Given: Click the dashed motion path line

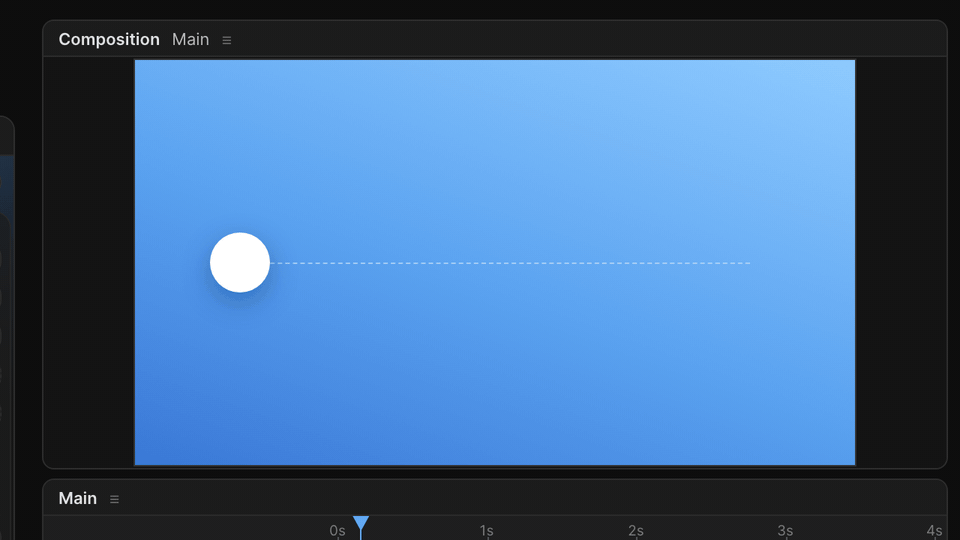Looking at the screenshot, I should pos(510,263).
